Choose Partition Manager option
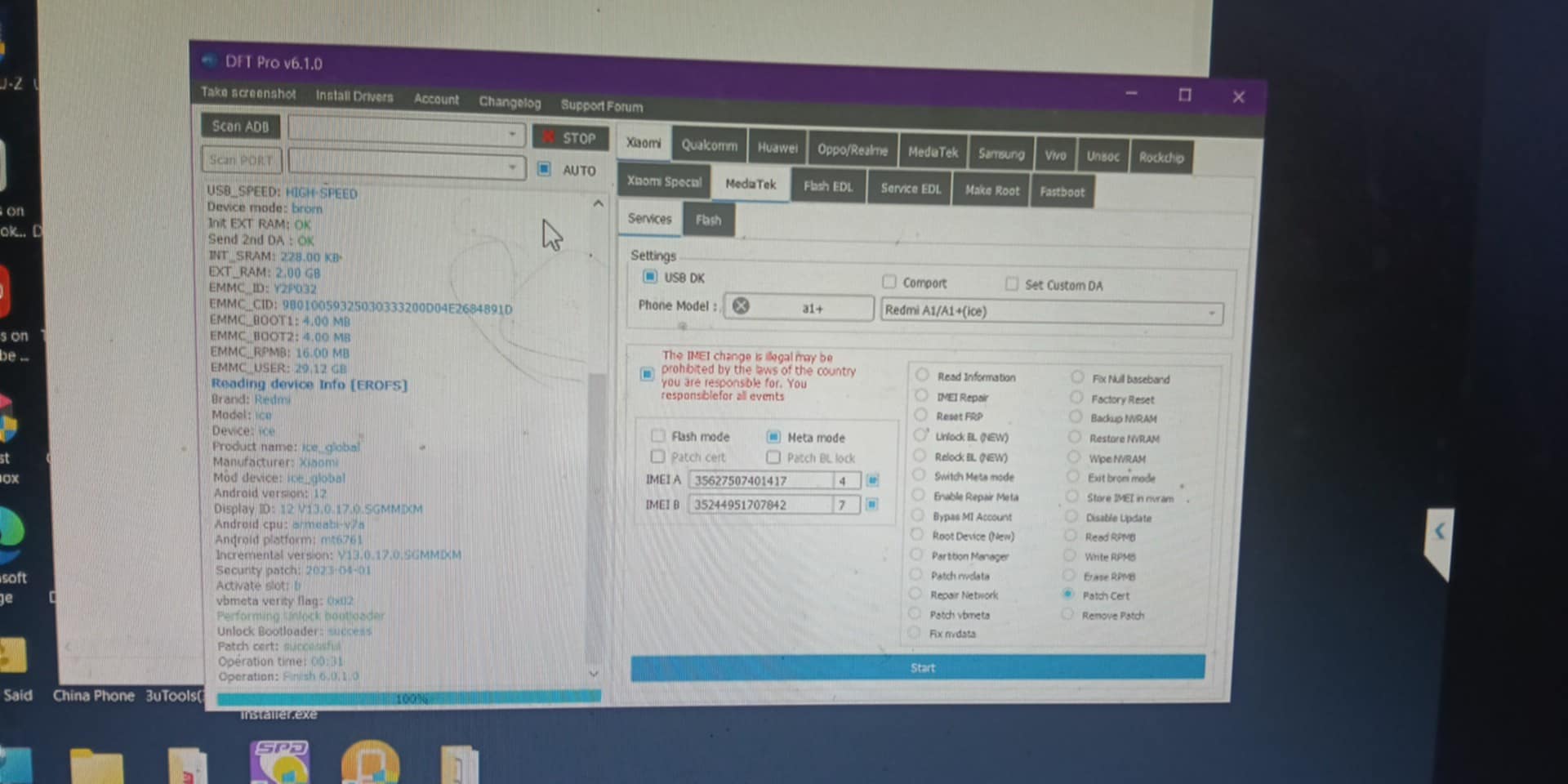This screenshot has height=784, width=1568. (x=916, y=555)
